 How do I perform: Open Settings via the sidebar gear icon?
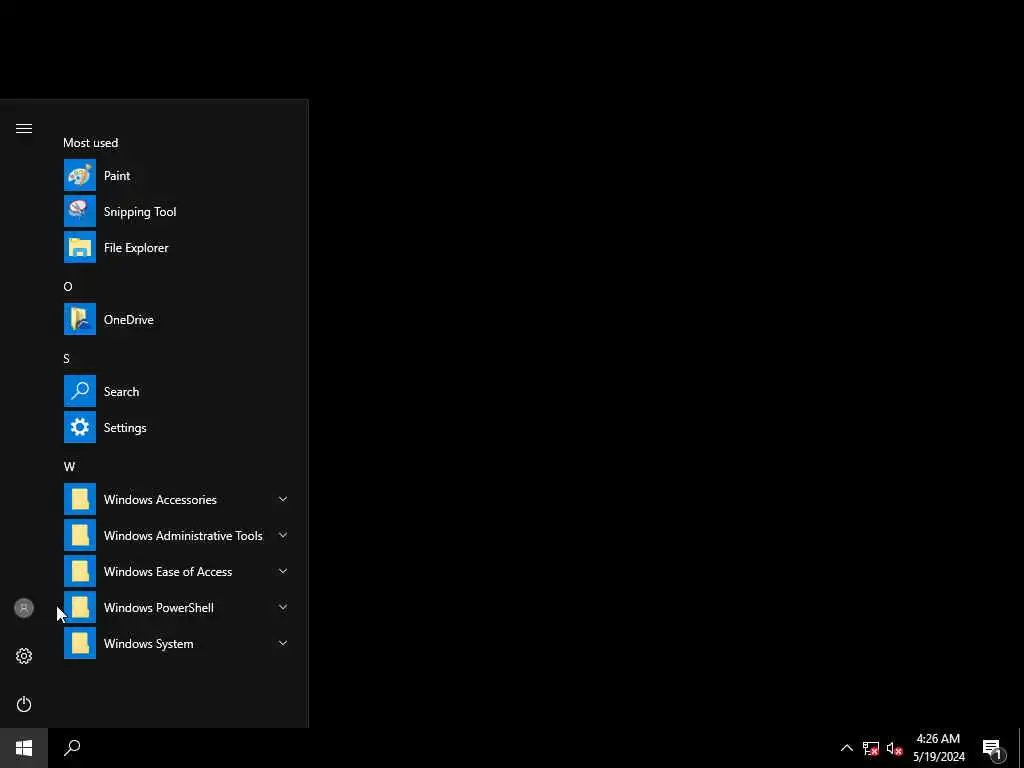pos(24,656)
